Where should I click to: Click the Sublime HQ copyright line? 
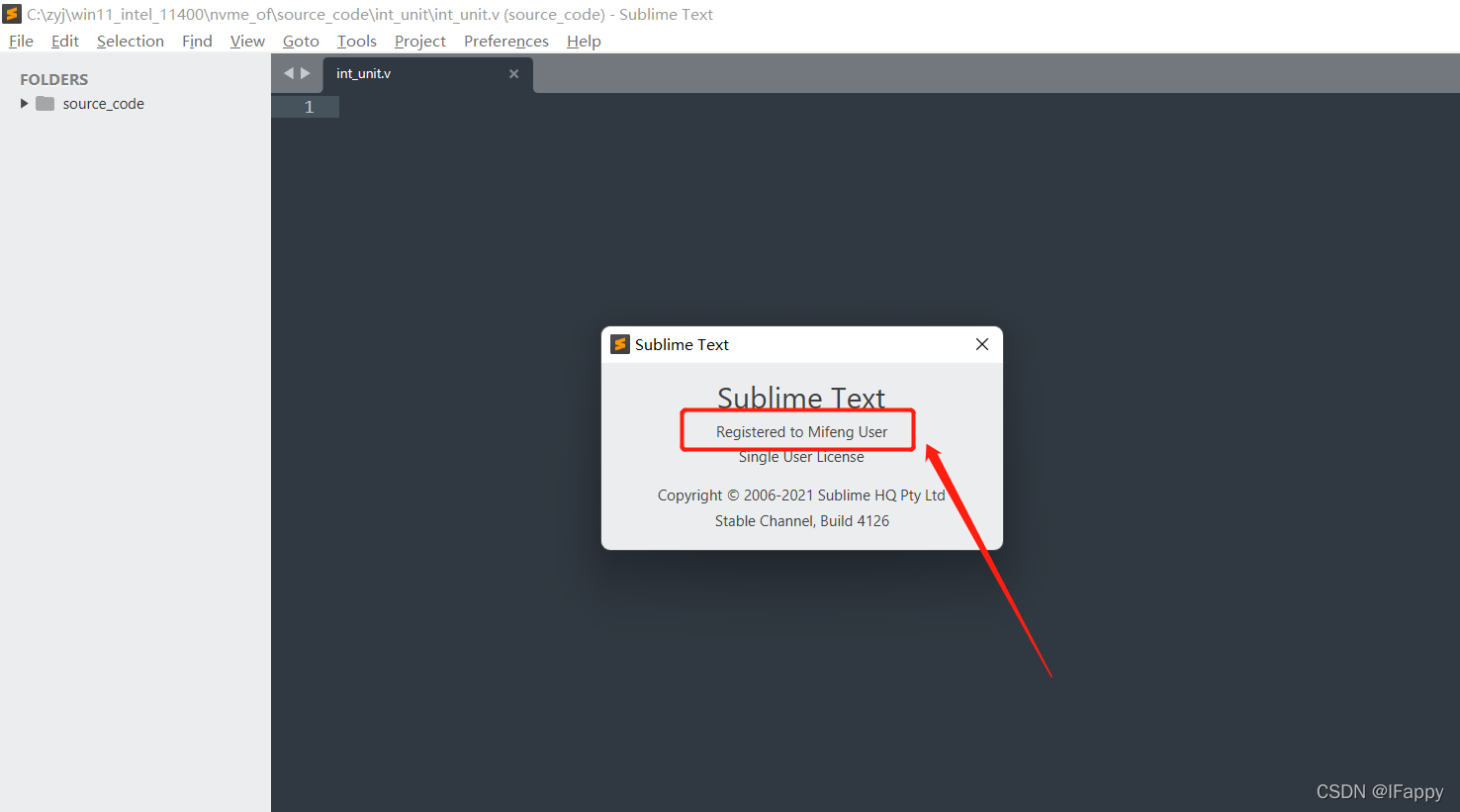point(801,496)
